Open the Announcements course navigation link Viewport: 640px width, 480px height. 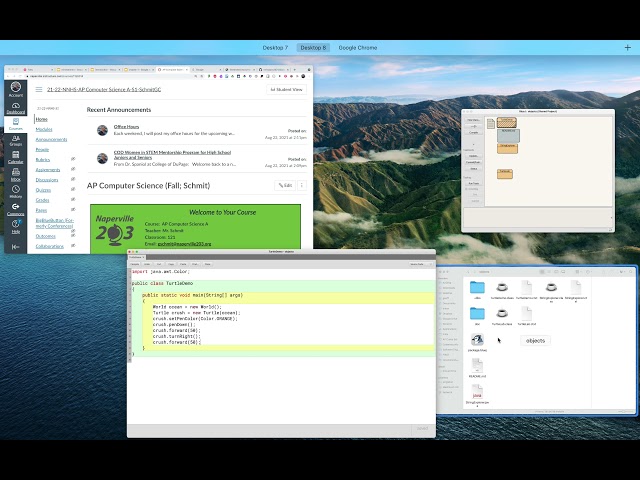point(51,140)
